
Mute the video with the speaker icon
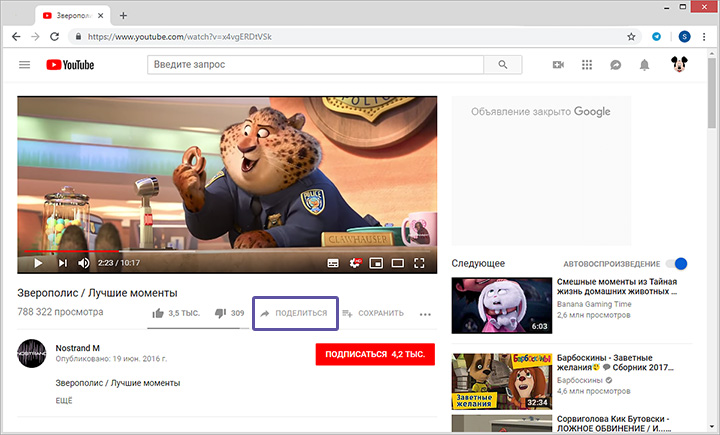[84, 263]
